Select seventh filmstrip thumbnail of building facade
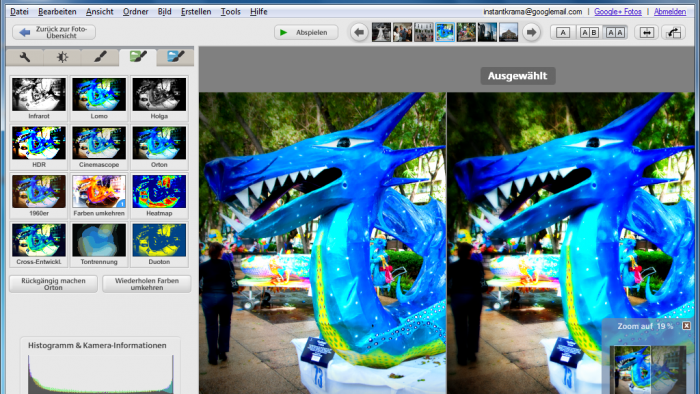 point(508,33)
